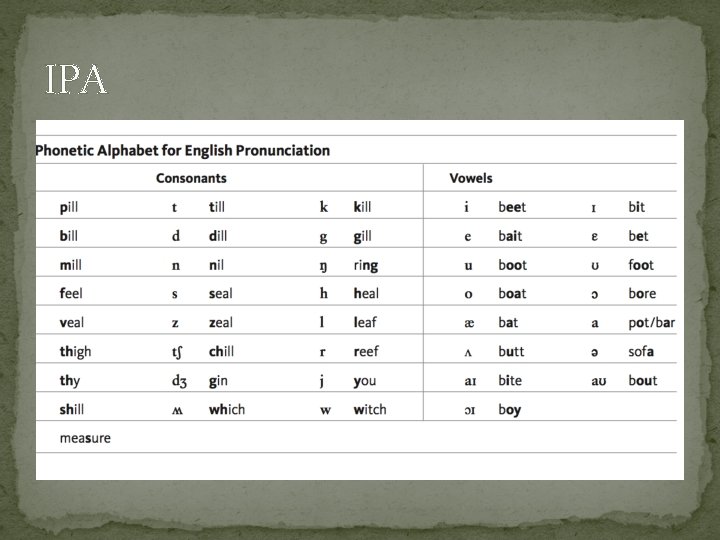Click the 'pot/bar' example word

pyautogui.click(x=652, y=323)
